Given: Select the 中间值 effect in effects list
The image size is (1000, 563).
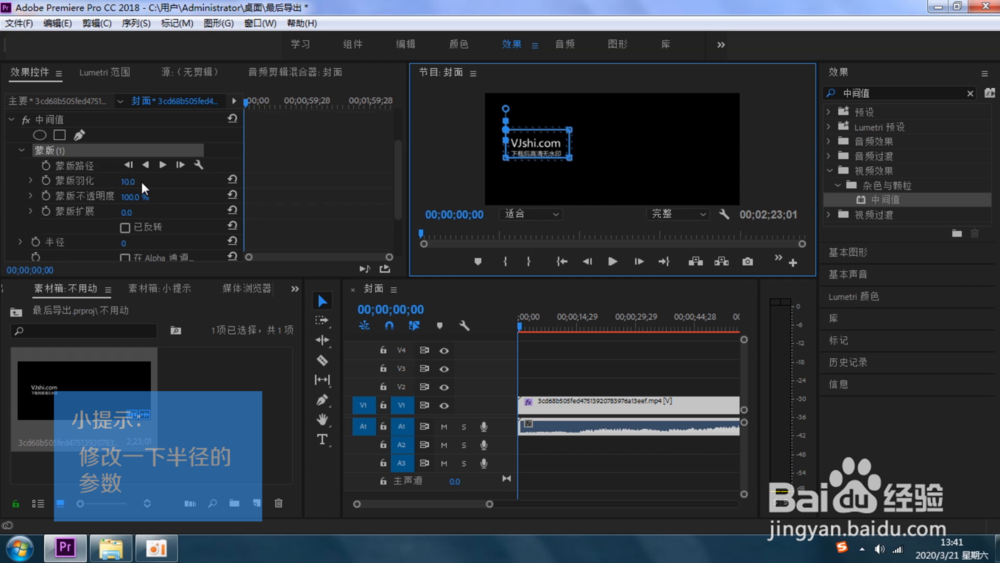Looking at the screenshot, I should coord(885,200).
